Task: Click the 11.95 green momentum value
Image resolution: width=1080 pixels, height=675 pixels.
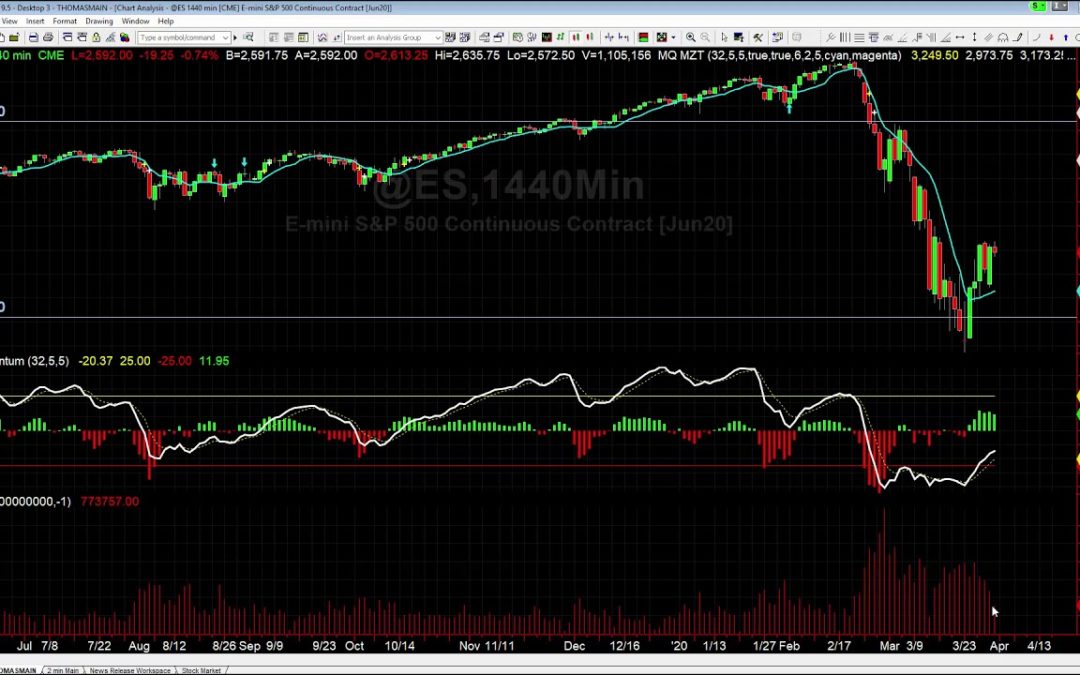Action: point(214,361)
